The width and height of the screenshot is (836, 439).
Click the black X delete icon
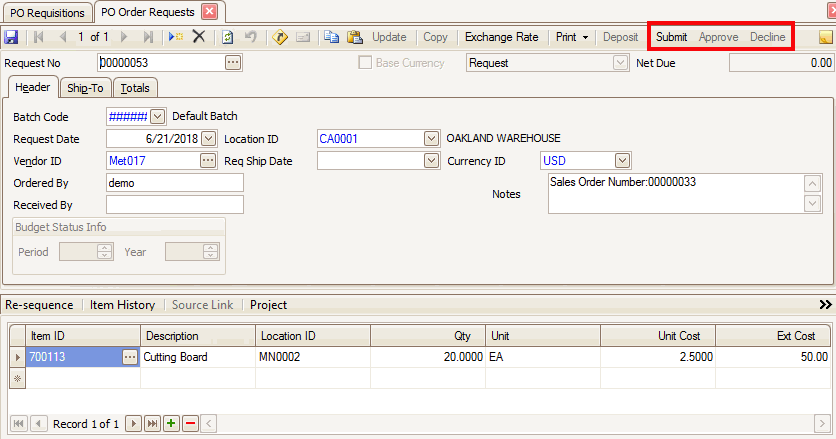tap(199, 37)
